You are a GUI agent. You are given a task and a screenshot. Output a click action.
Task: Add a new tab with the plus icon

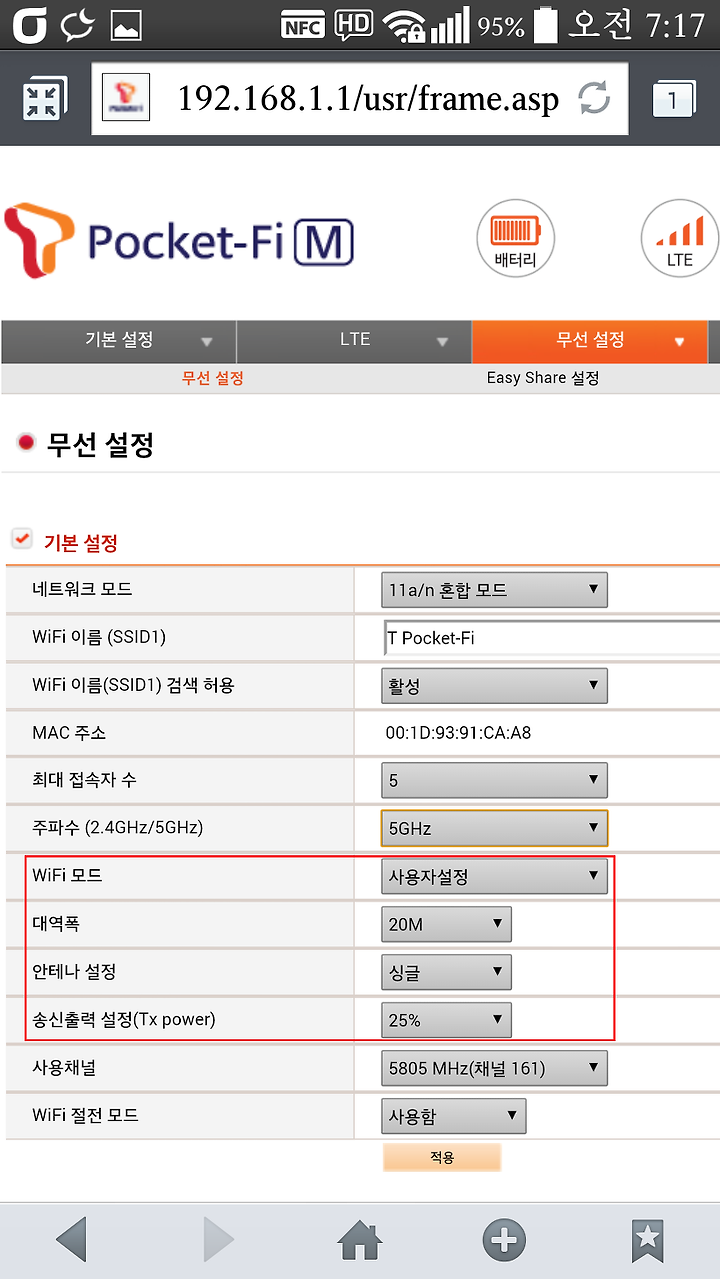pyautogui.click(x=504, y=1241)
